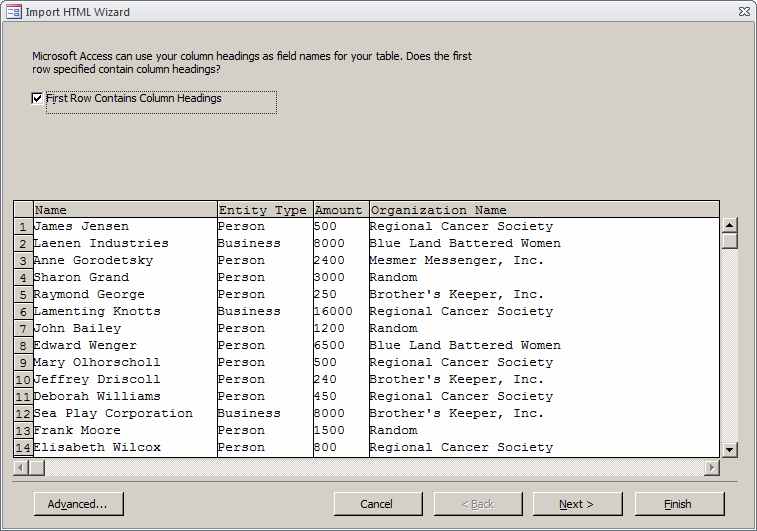Image resolution: width=757 pixels, height=531 pixels.
Task: Close the Import HTML Wizard dialog
Action: [x=744, y=12]
